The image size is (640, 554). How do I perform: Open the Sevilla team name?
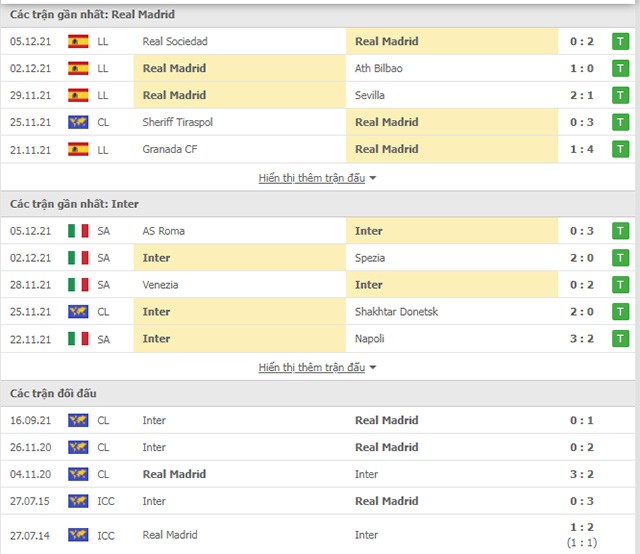369,95
